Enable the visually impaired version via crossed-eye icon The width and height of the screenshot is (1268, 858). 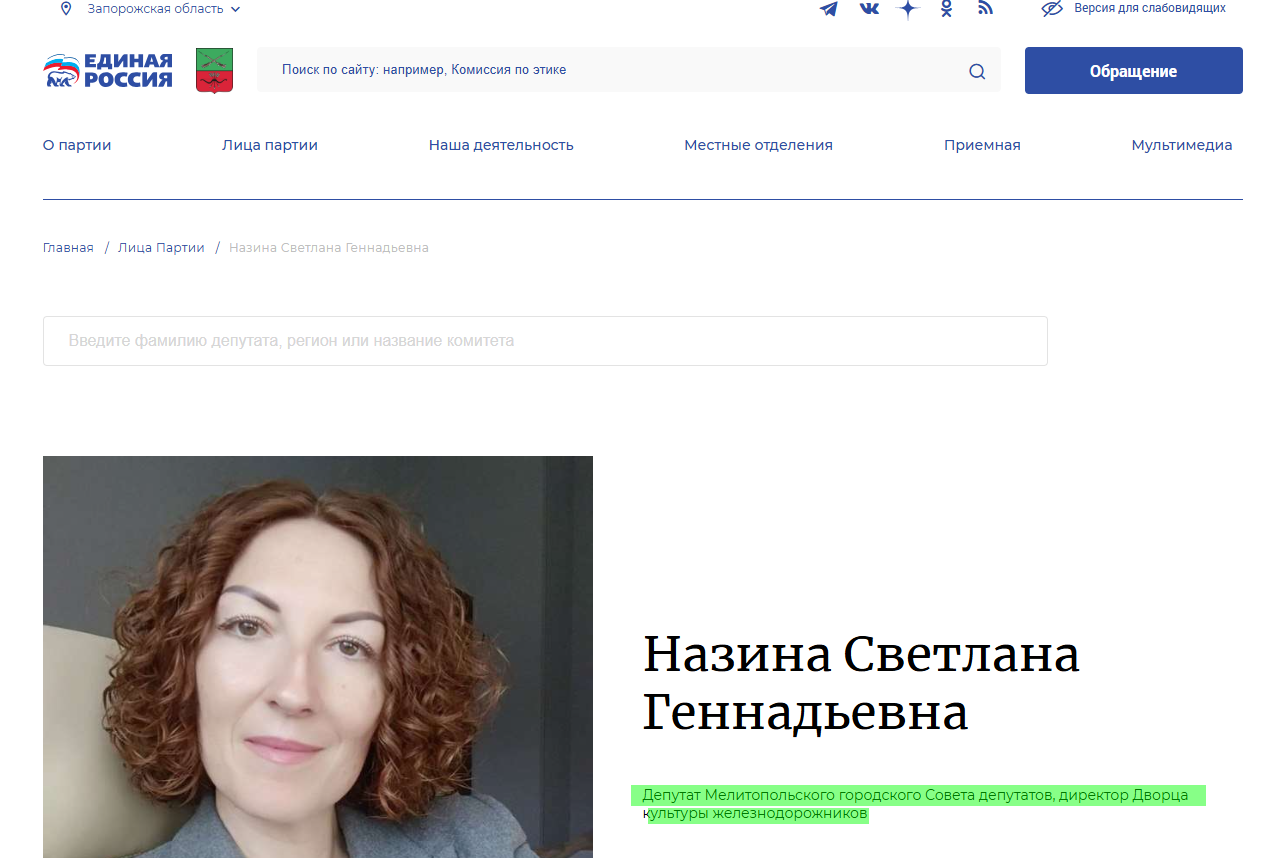click(1051, 8)
